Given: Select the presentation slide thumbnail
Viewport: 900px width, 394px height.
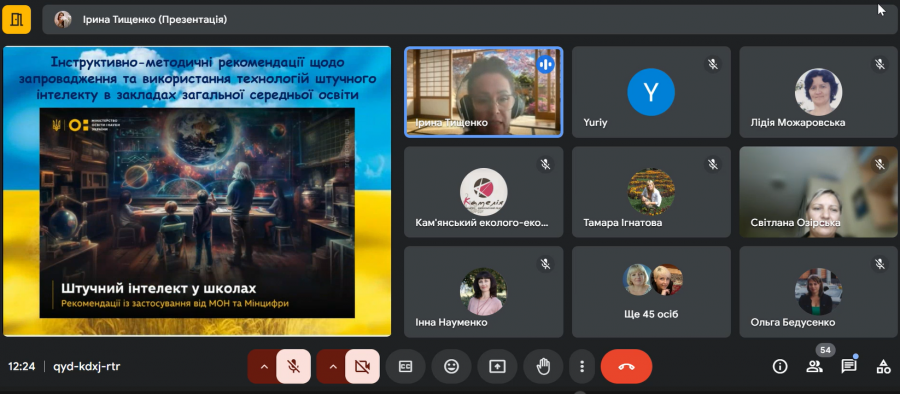Looking at the screenshot, I should (x=197, y=191).
